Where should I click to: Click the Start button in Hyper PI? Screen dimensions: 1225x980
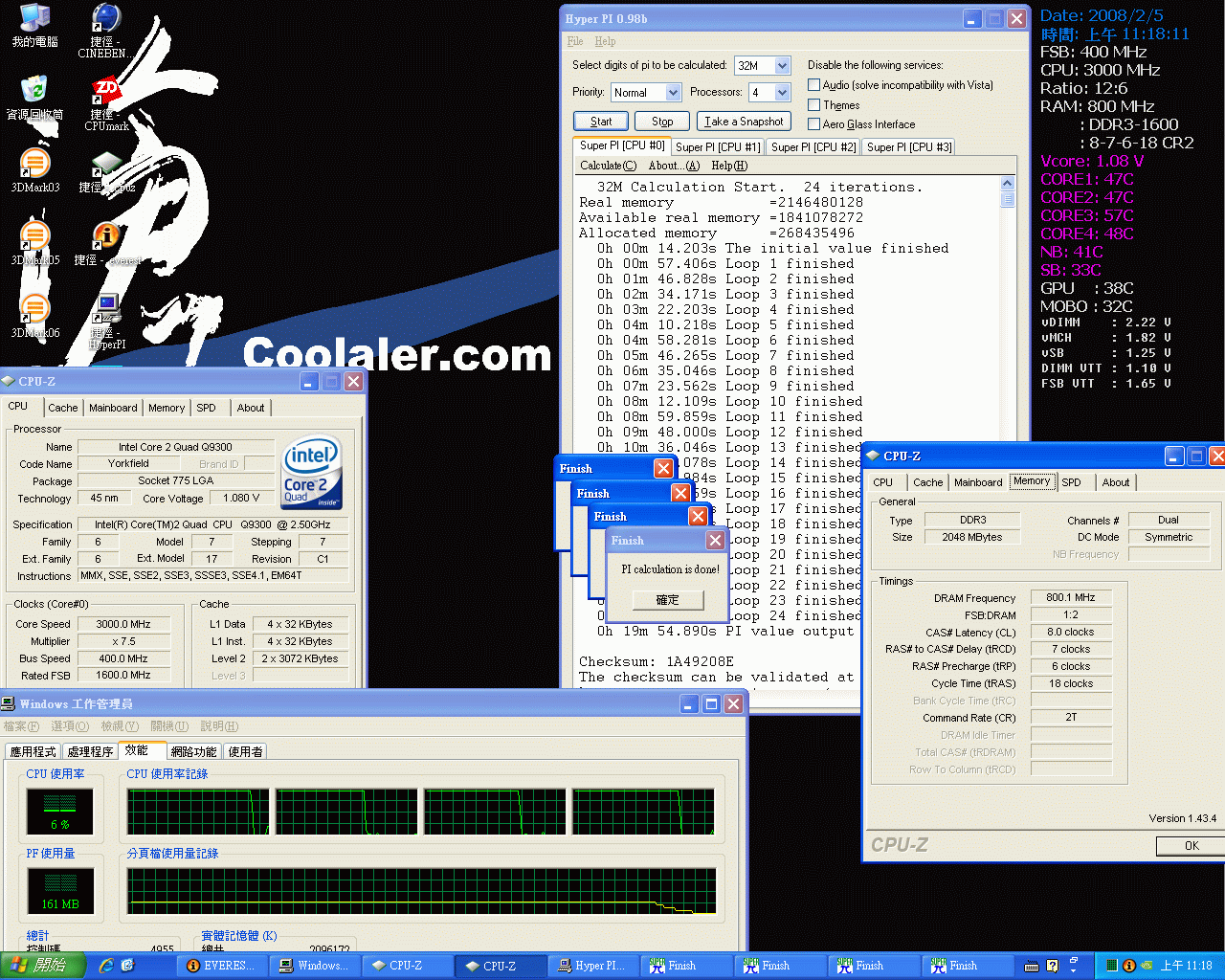(601, 122)
